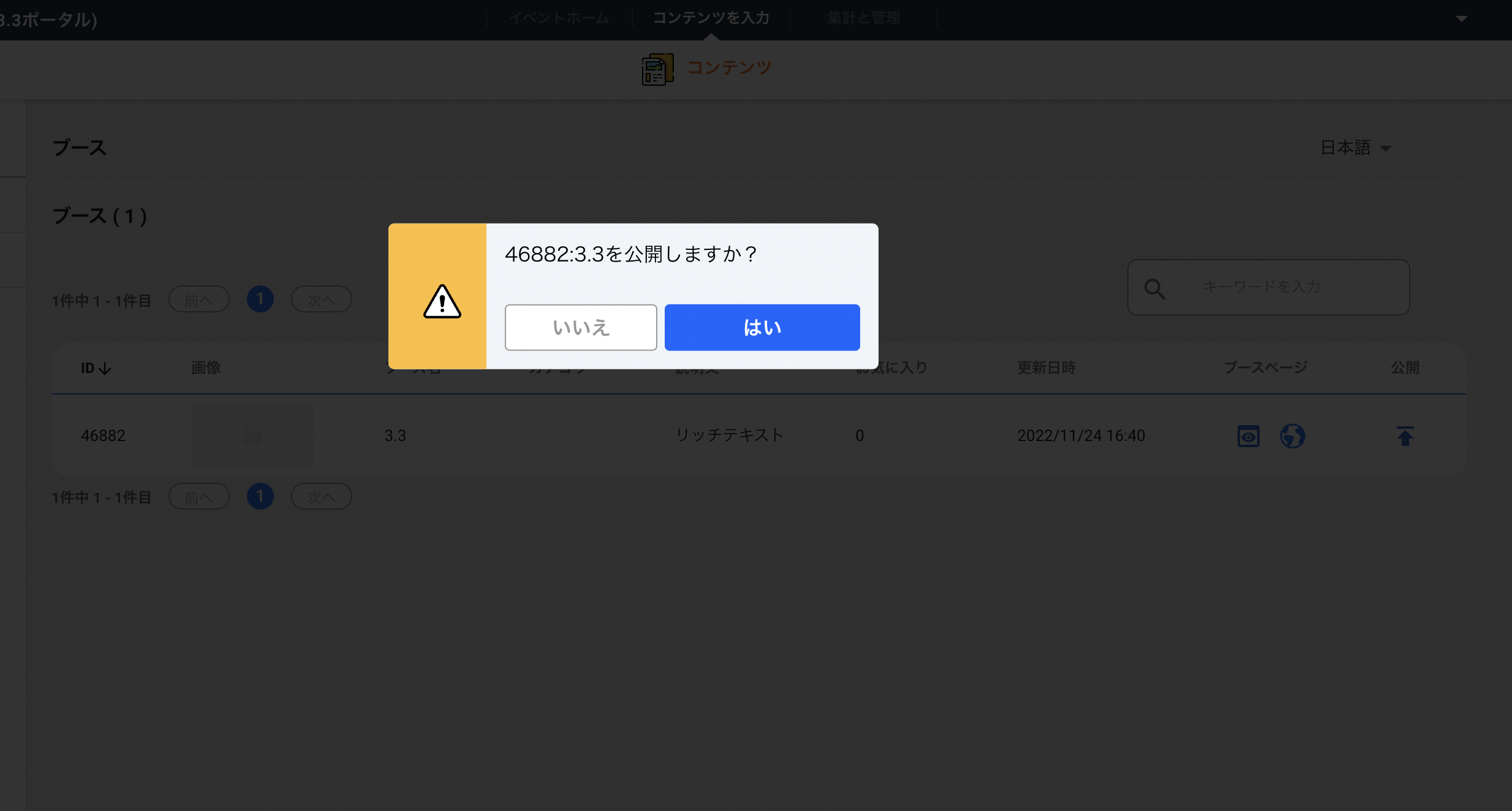Cancel publishing with the いいえ button
The height and width of the screenshot is (811, 1512).
tap(581, 327)
